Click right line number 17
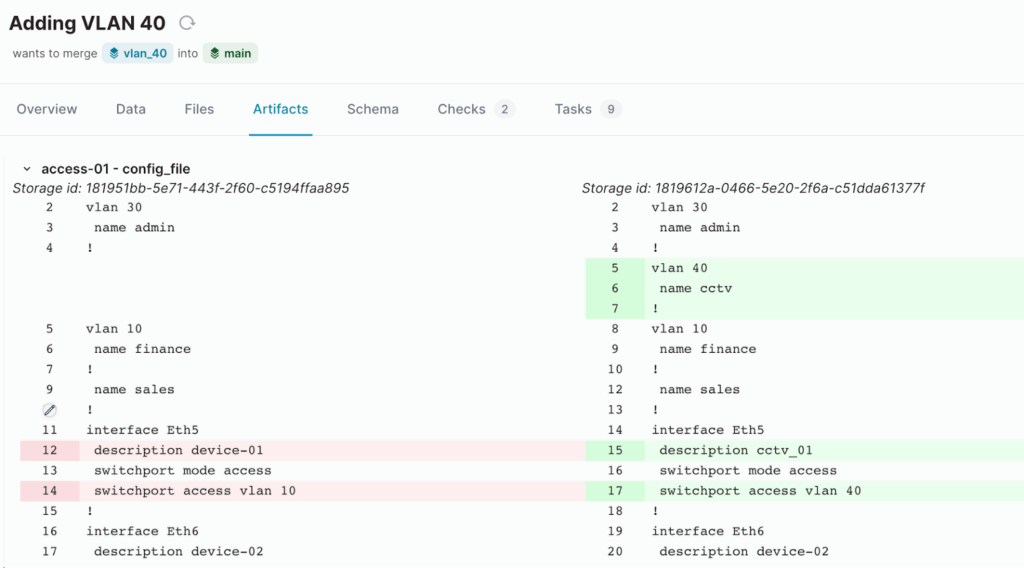 pyautogui.click(x=615, y=491)
